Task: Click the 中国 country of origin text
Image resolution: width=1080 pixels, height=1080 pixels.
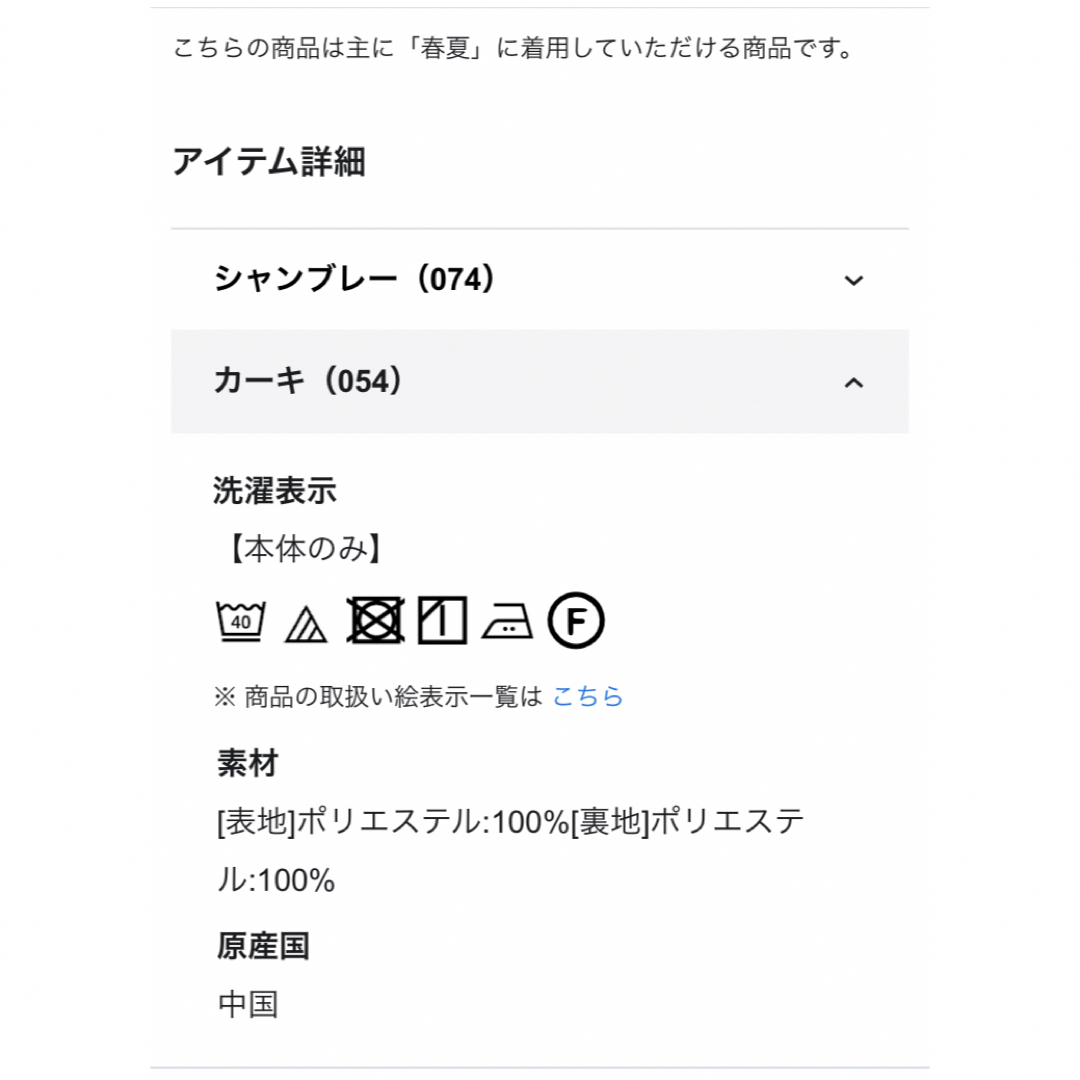Action: pos(248,1004)
